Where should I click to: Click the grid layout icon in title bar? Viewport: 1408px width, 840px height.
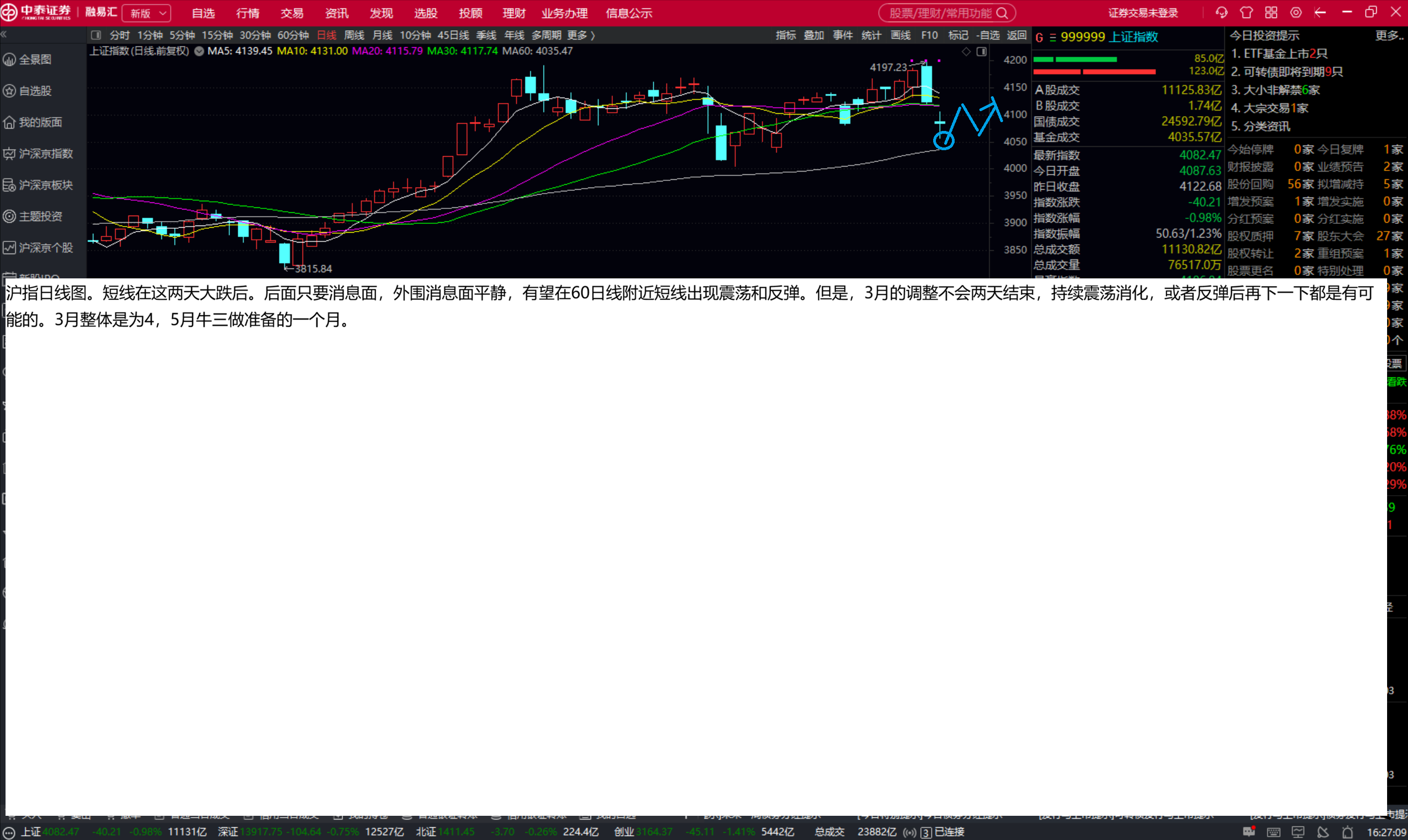tap(1271, 13)
